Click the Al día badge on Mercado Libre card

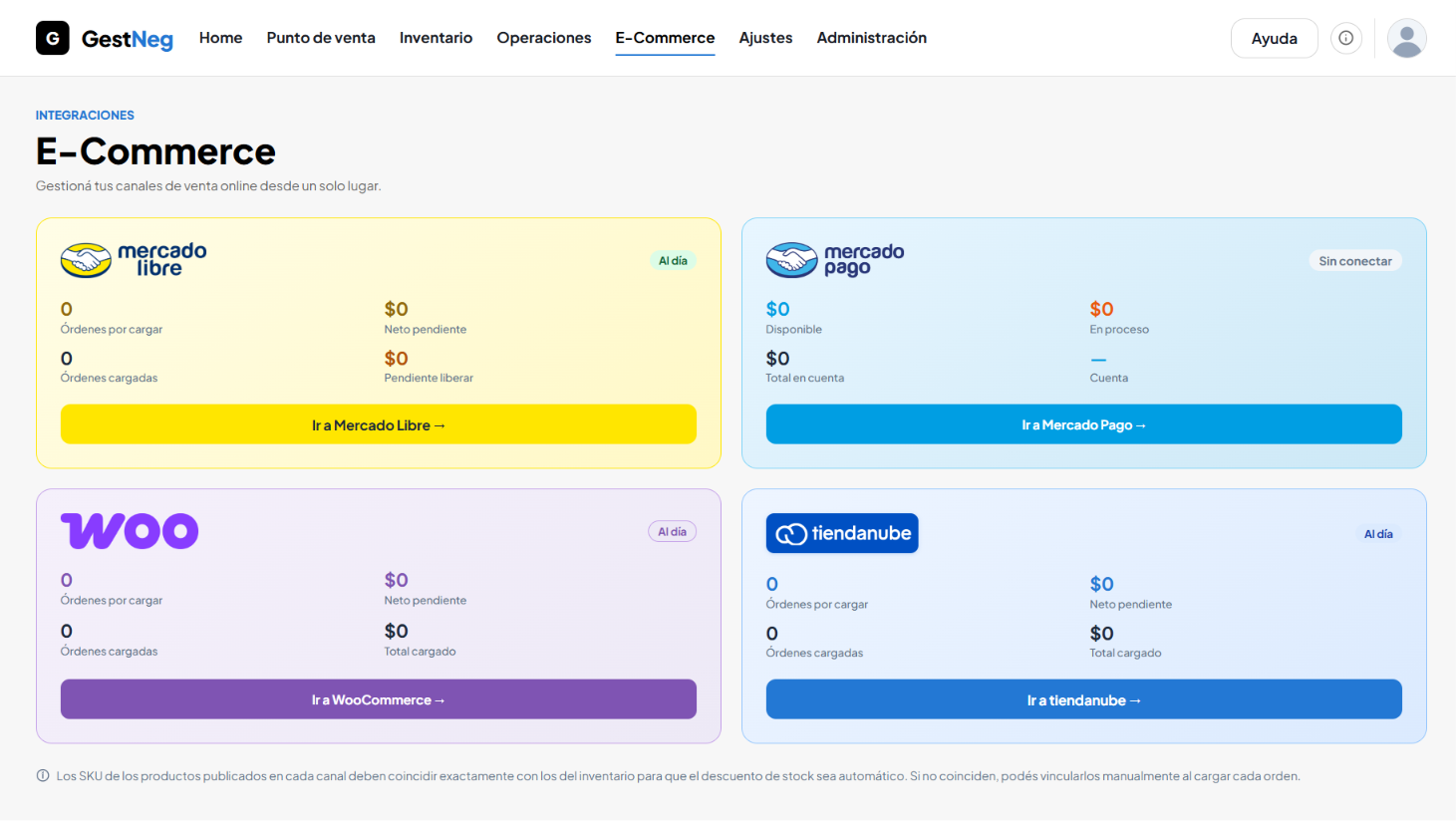[673, 261]
